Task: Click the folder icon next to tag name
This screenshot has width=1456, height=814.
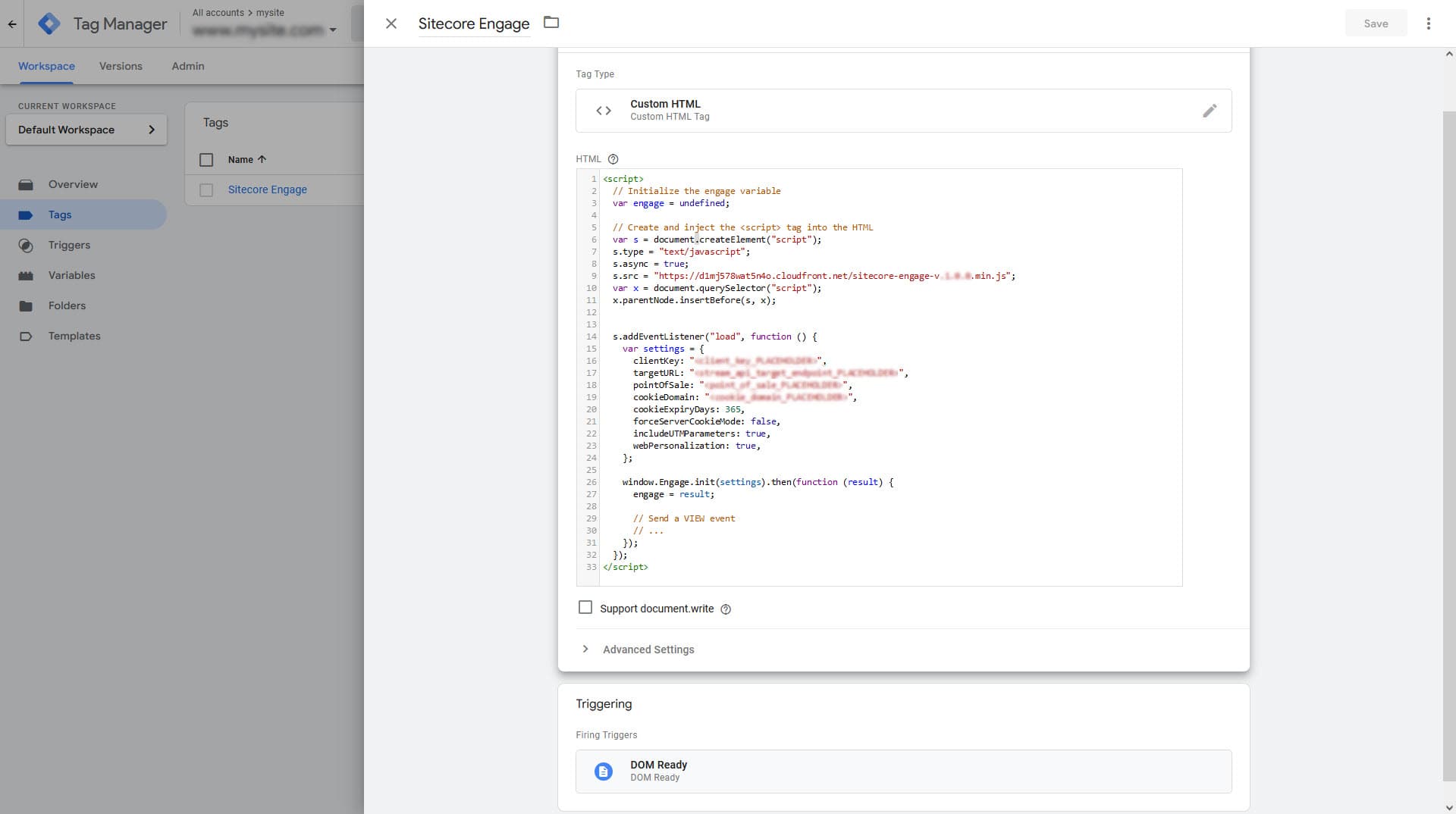Action: (551, 23)
